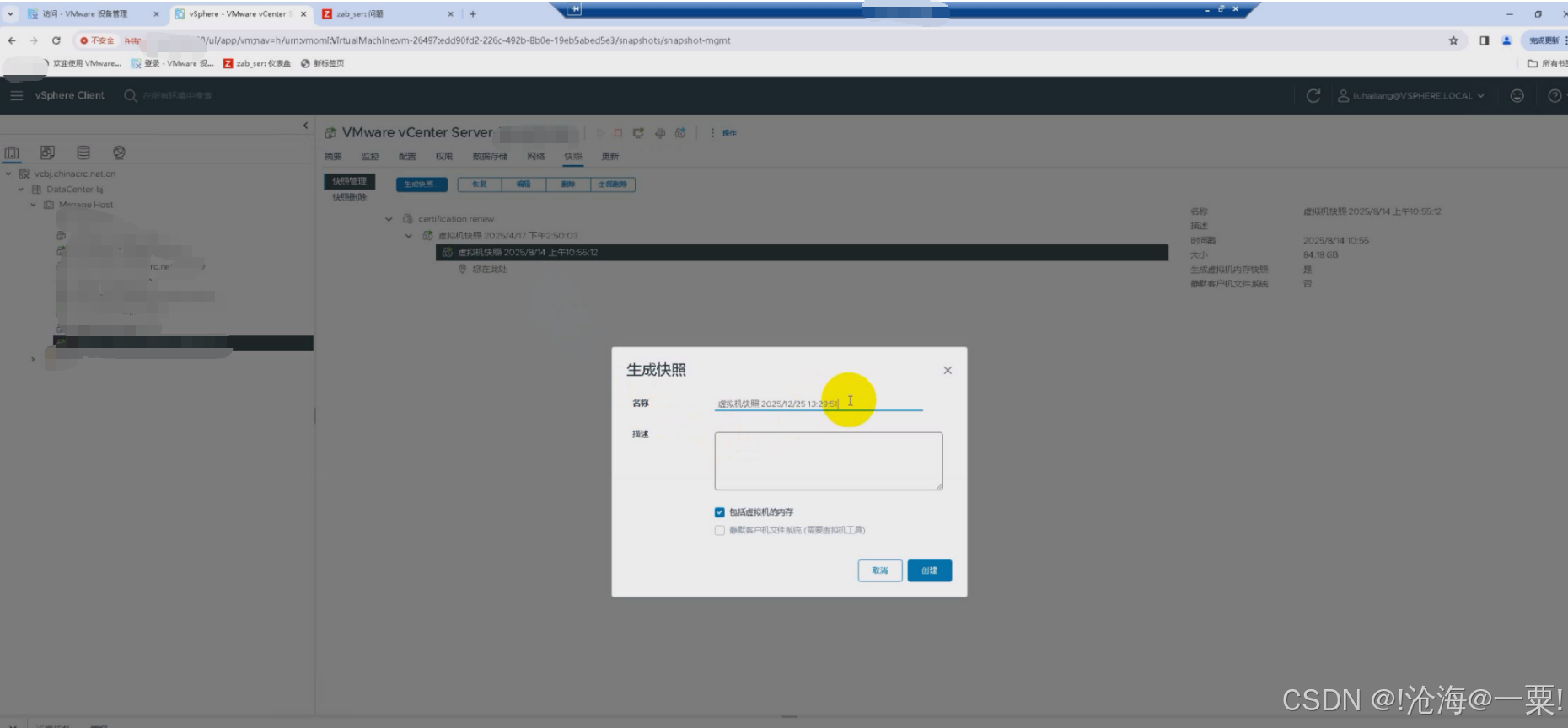Select vcbj.chinacrc.net.cn vCenter node
The height and width of the screenshot is (728, 1568).
pos(75,174)
